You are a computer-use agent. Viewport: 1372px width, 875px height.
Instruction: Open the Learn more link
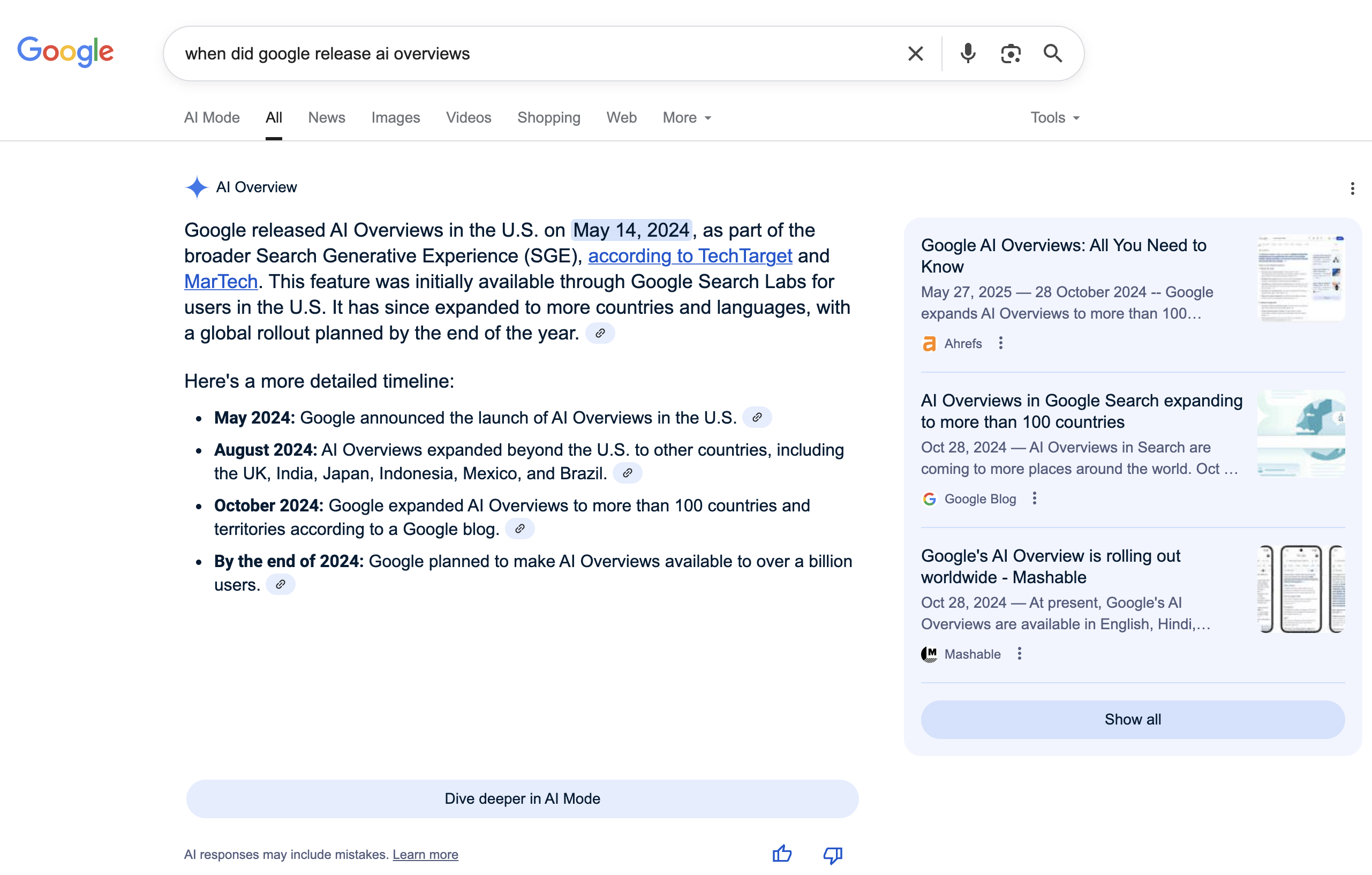click(425, 855)
